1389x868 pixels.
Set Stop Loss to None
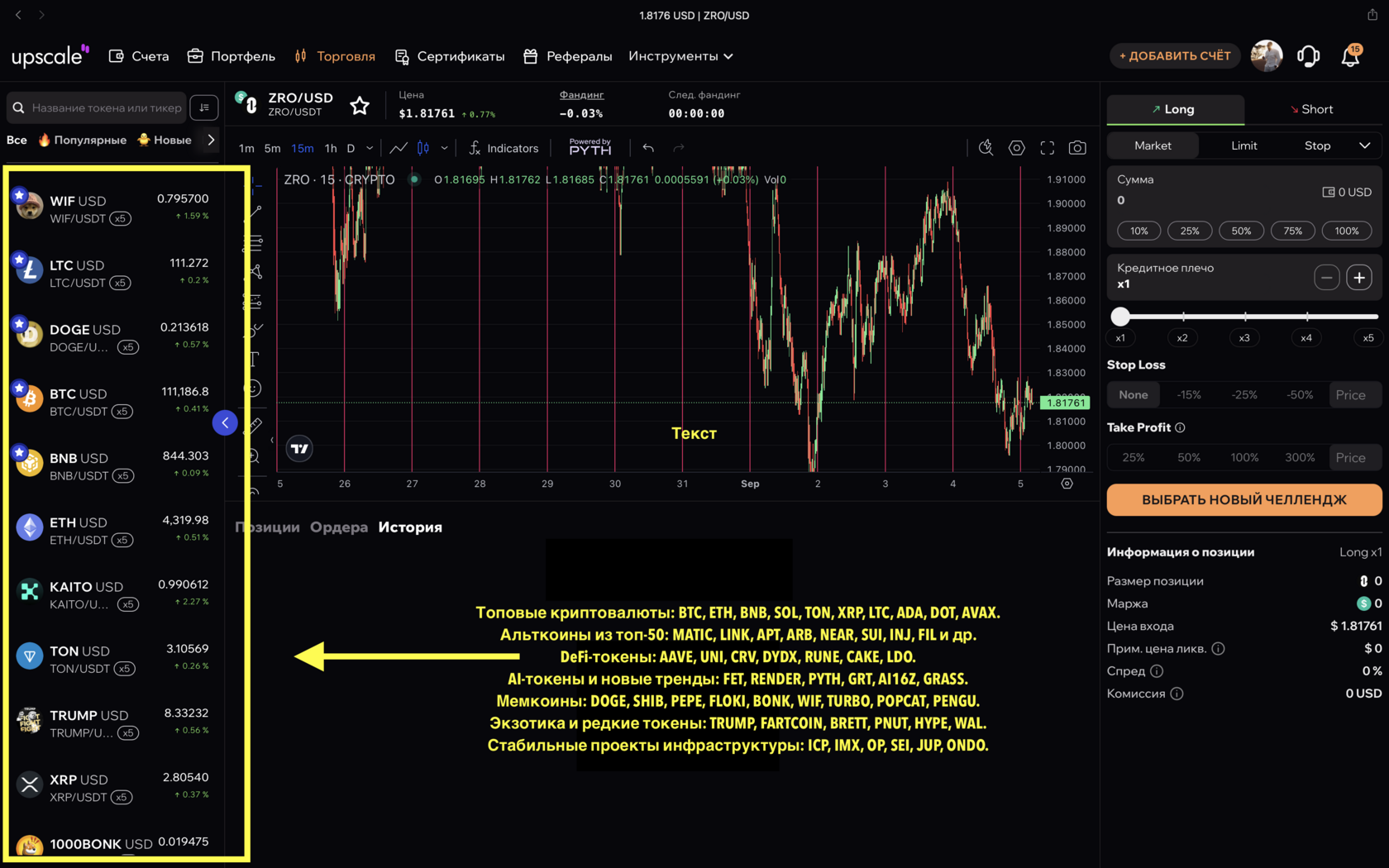1133,395
